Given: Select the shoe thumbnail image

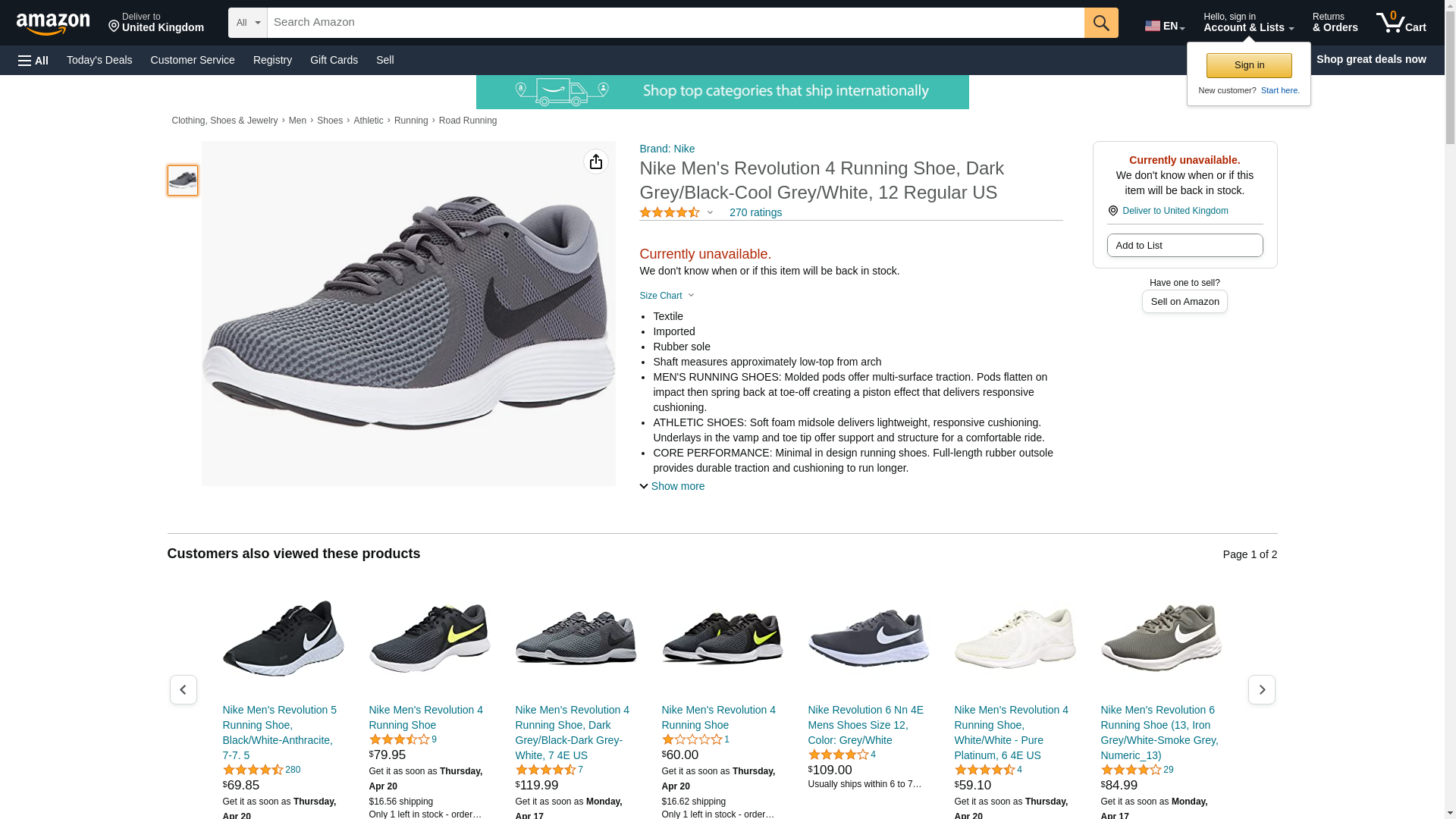Looking at the screenshot, I should coord(183,180).
